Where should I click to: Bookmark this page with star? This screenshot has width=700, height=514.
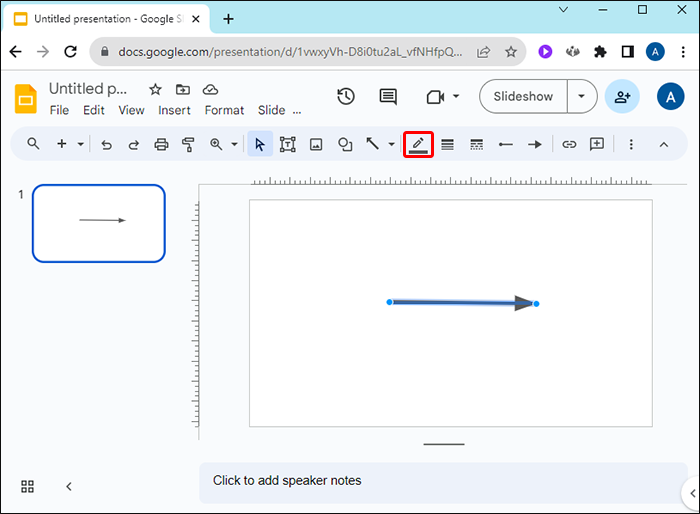coord(511,52)
